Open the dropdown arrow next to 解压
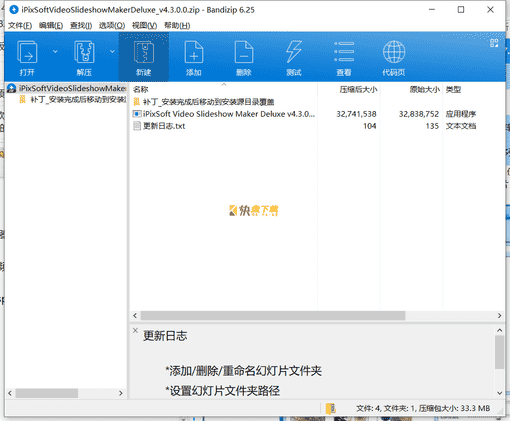 point(112,51)
